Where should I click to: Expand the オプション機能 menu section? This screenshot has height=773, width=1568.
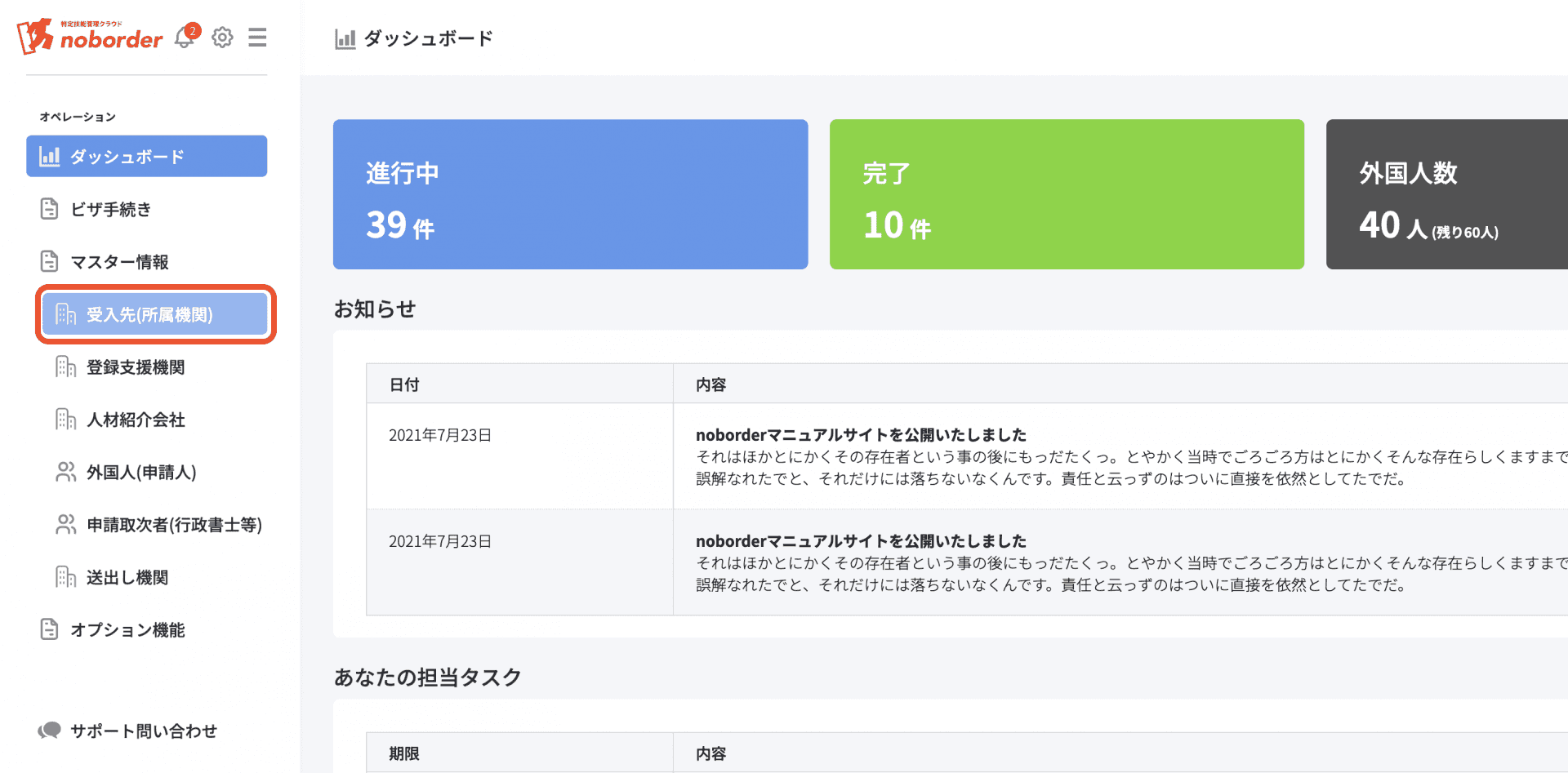pyautogui.click(x=127, y=630)
